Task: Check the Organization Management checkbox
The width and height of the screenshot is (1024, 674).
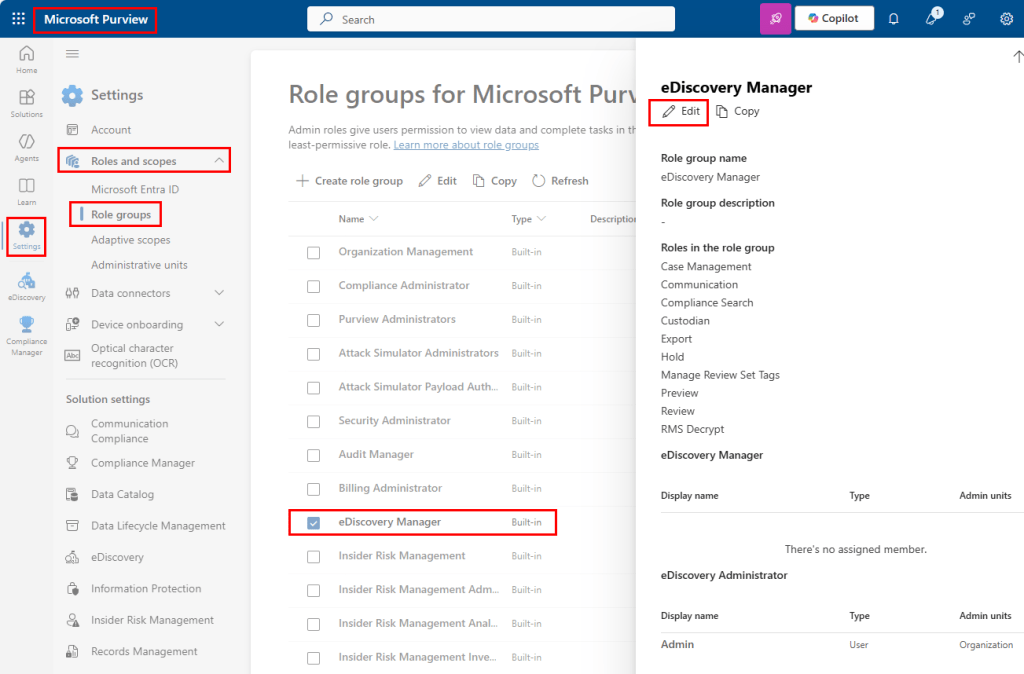Action: [x=314, y=253]
